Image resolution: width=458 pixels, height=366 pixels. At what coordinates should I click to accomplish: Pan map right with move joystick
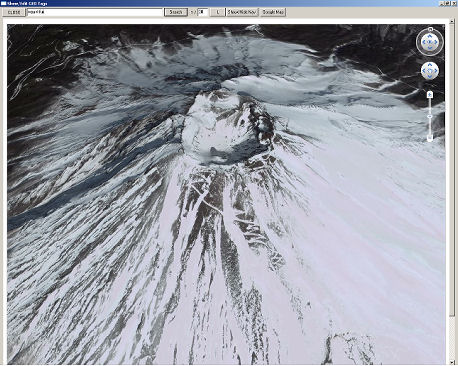436,71
